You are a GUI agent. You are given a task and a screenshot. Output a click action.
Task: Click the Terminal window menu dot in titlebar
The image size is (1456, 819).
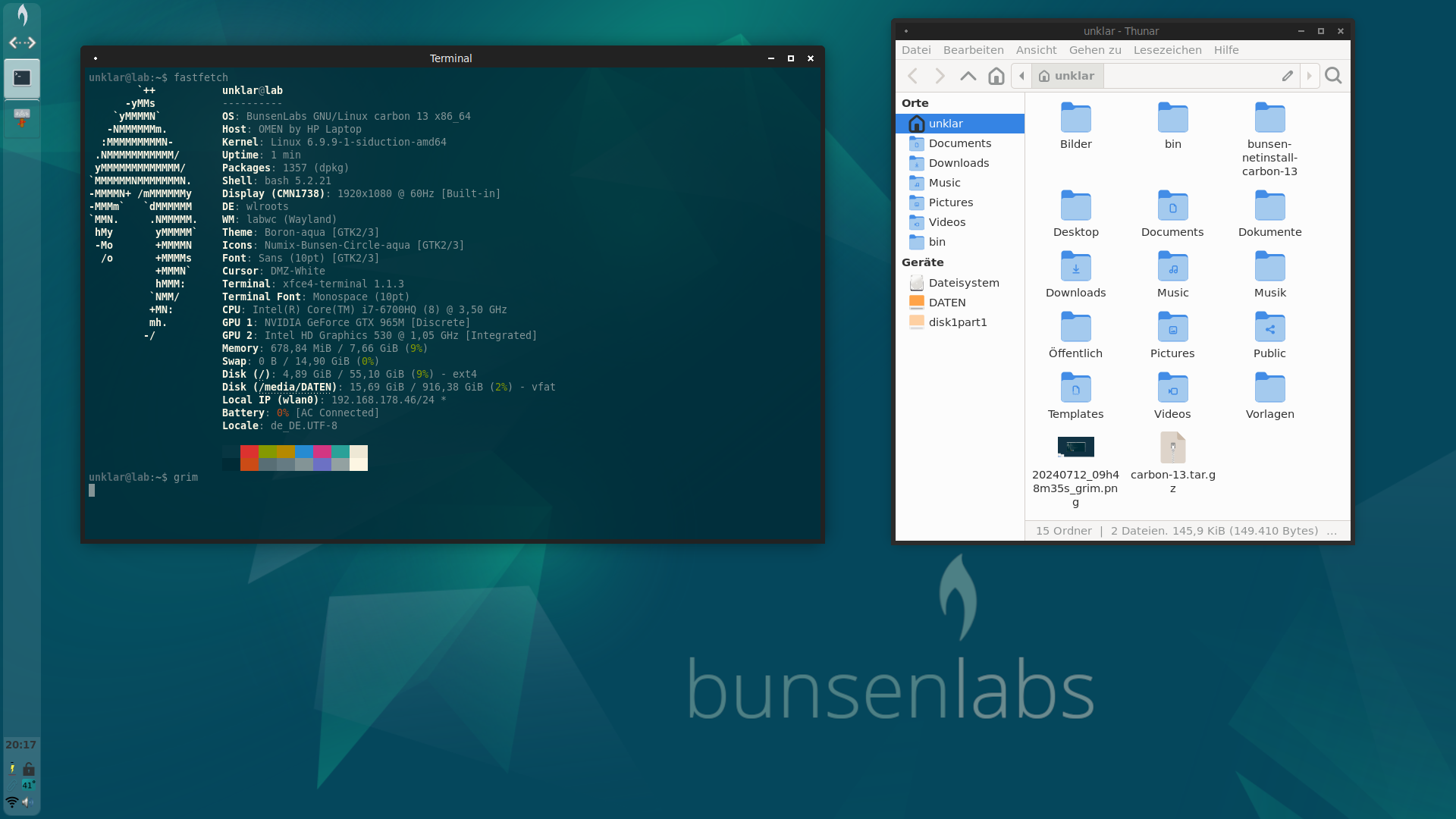95,58
